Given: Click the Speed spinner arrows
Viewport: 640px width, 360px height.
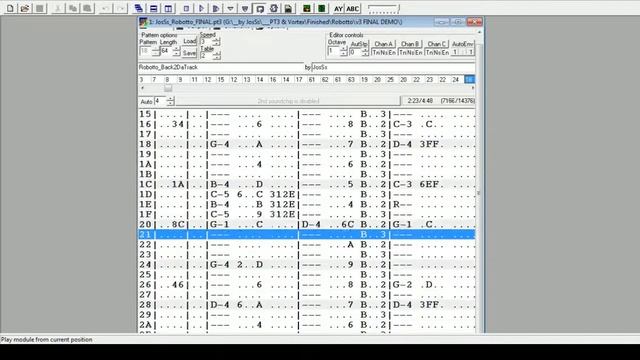Looking at the screenshot, I should (216, 42).
